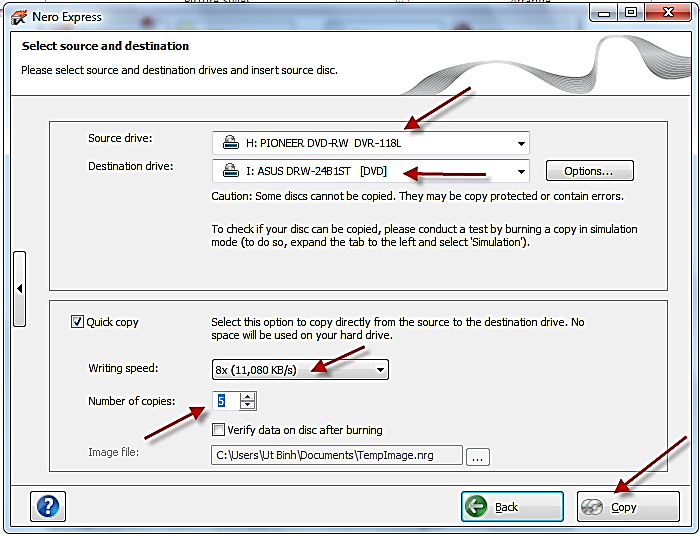Open the Destination drive dropdown

tap(371, 171)
